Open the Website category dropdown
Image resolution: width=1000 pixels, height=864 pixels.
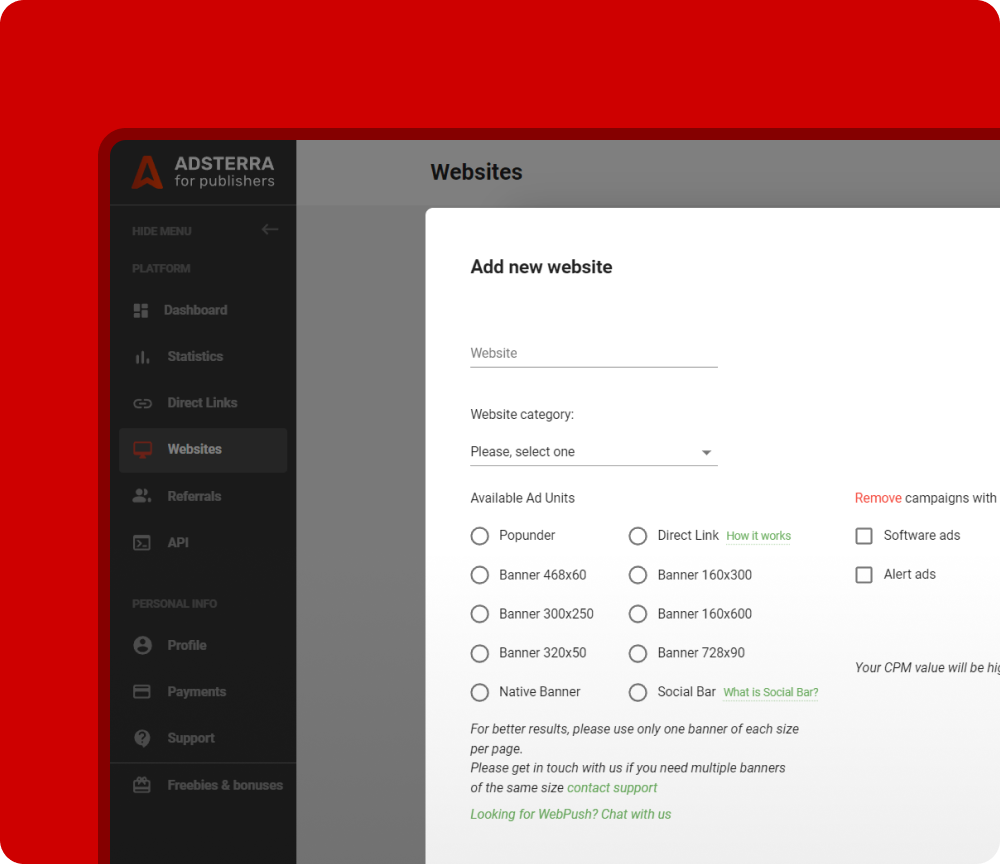tap(594, 452)
